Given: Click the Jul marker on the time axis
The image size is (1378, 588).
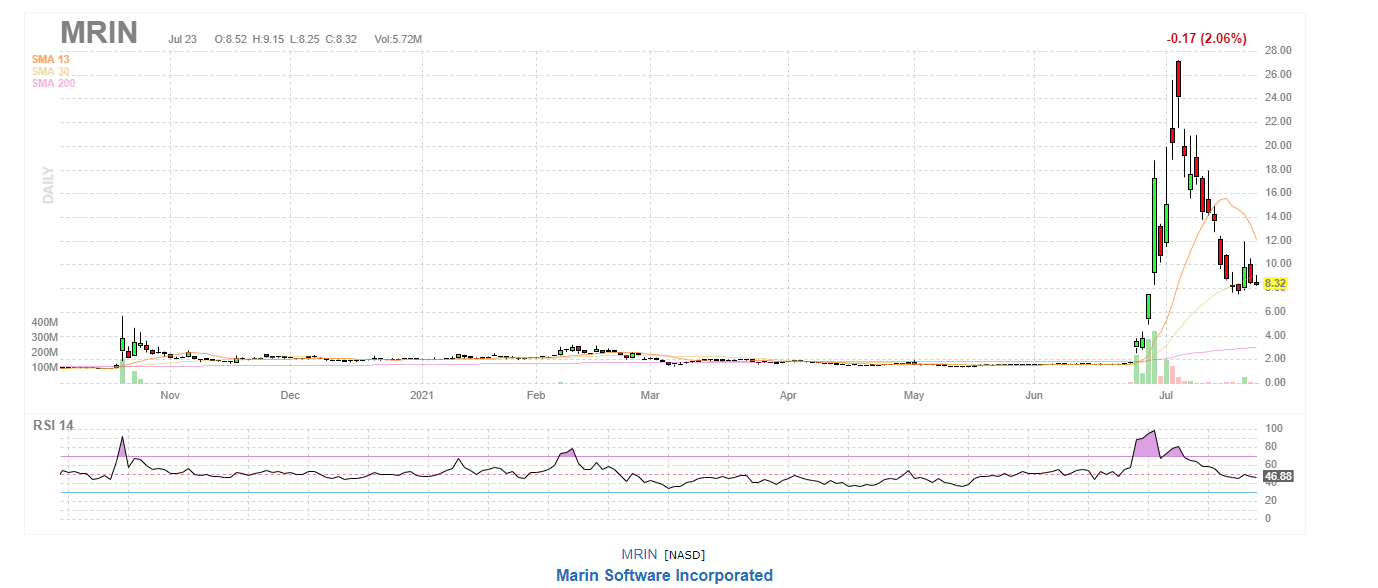Looking at the screenshot, I should [1166, 396].
